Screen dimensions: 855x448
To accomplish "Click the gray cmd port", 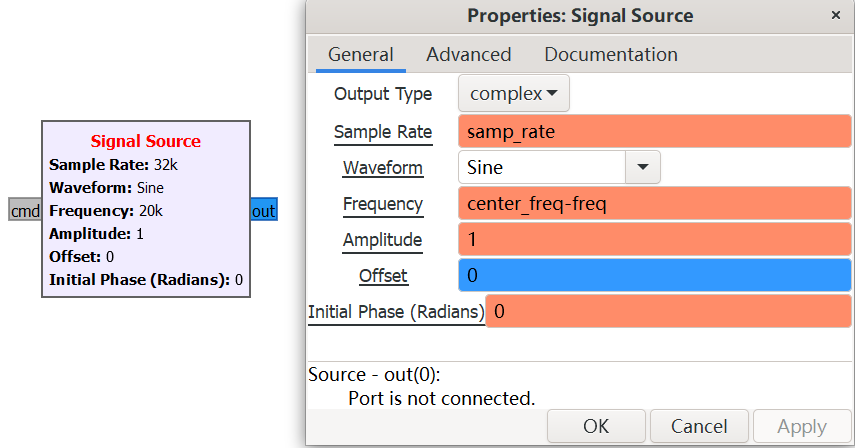I will point(25,211).
